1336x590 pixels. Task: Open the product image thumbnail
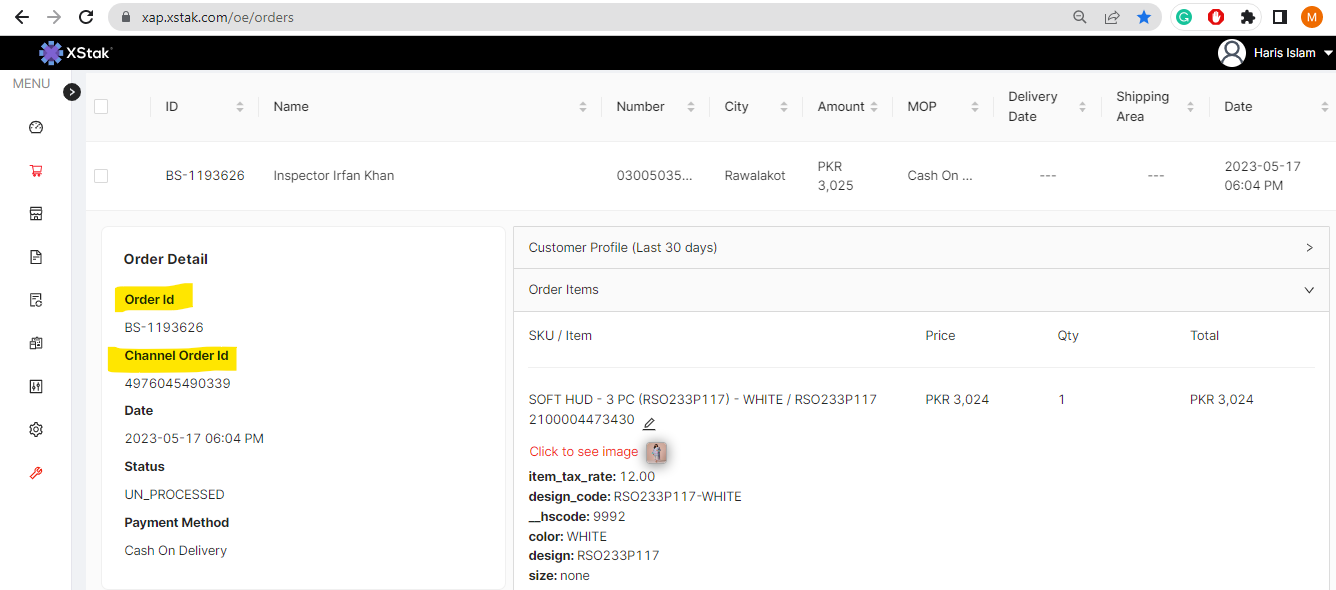click(656, 452)
